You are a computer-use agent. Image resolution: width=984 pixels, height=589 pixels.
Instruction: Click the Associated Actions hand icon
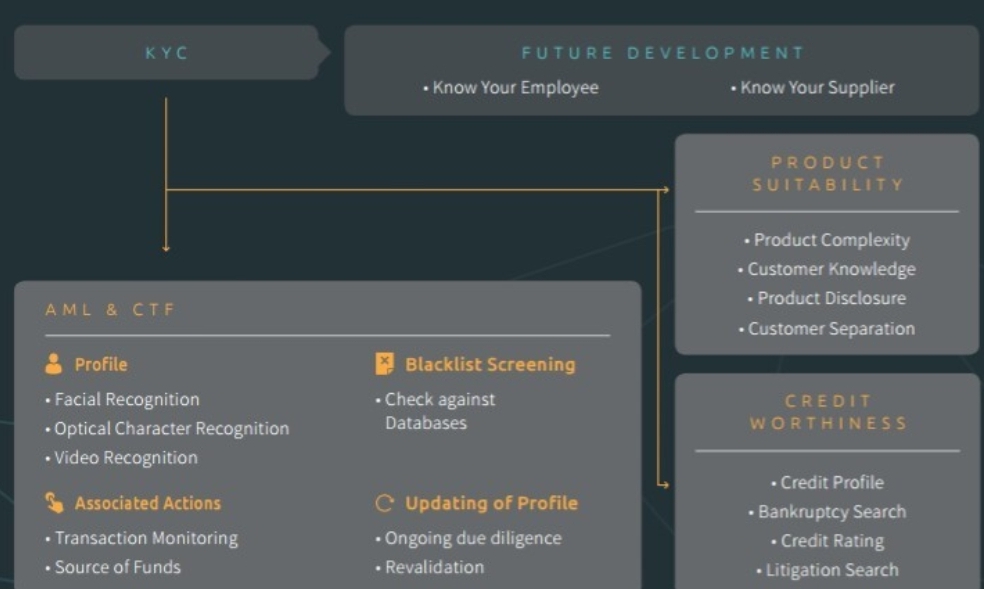pyautogui.click(x=55, y=503)
